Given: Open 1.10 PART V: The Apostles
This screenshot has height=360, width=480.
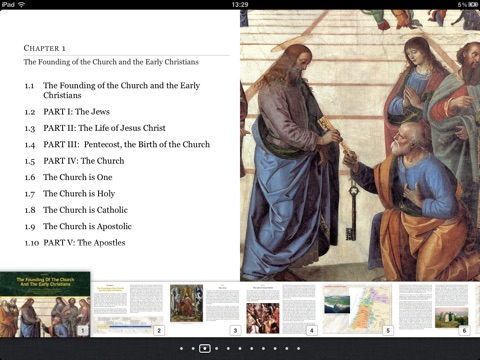Looking at the screenshot, I should coord(75,243).
